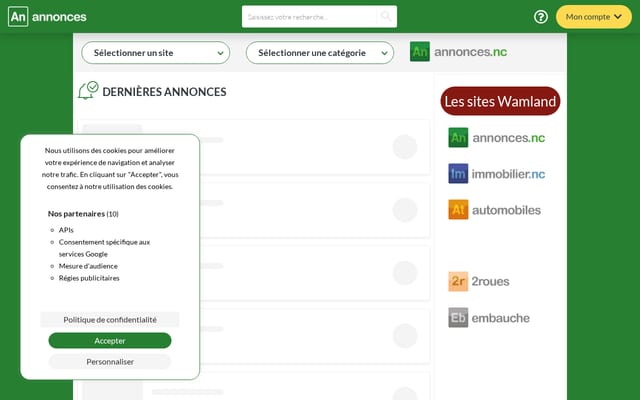This screenshot has height=400, width=640.
Task: Open embauche site link
Action: [489, 318]
